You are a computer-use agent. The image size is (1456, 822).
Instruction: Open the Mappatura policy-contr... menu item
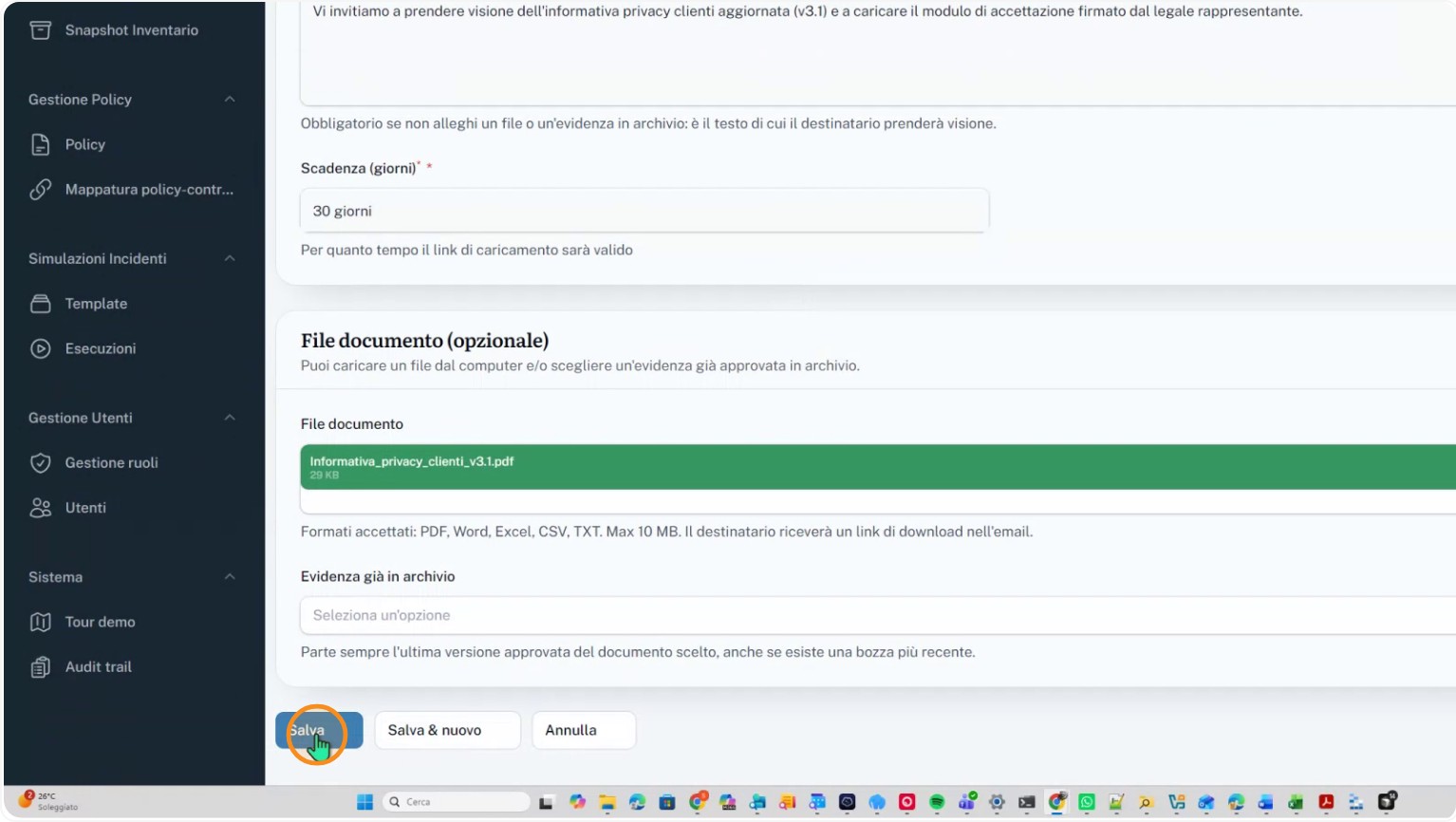click(x=132, y=189)
